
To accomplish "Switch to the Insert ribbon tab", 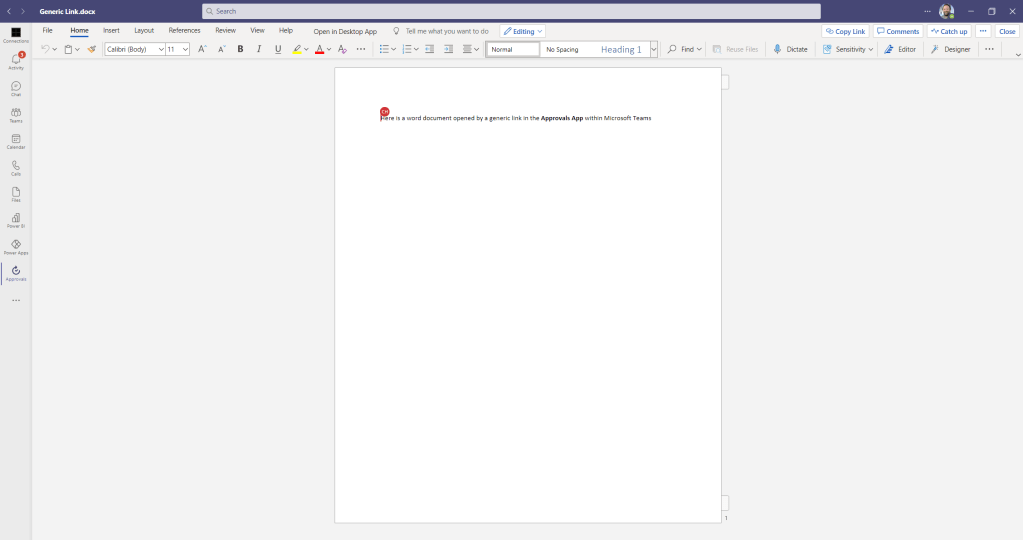I will tap(111, 31).
